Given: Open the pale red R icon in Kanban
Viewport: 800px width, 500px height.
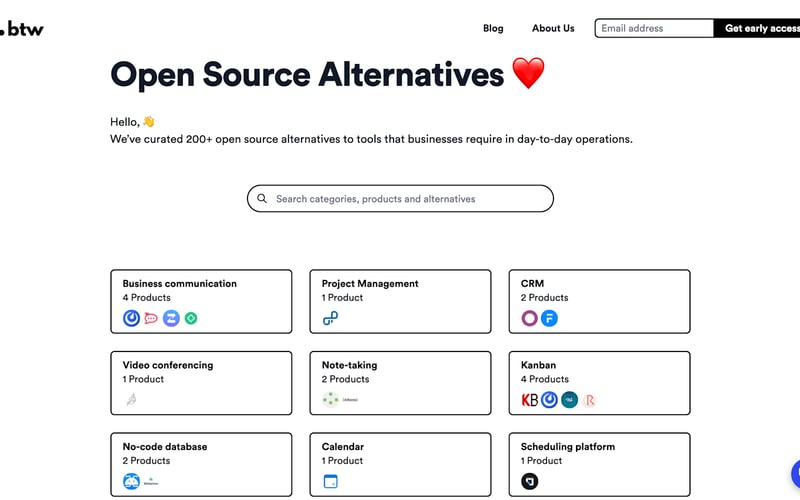Looking at the screenshot, I should coord(589,400).
